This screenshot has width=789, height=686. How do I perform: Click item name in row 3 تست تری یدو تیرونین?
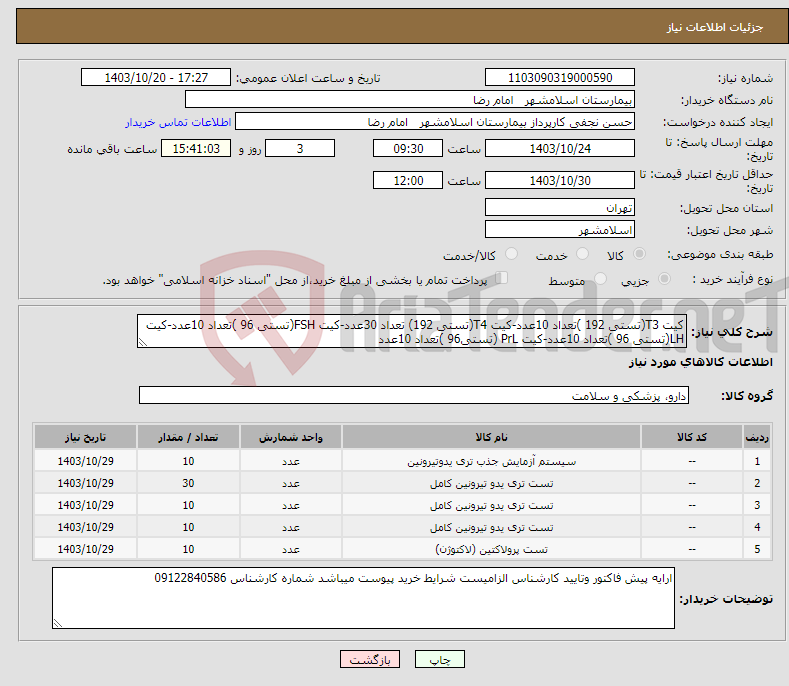pyautogui.click(x=491, y=506)
